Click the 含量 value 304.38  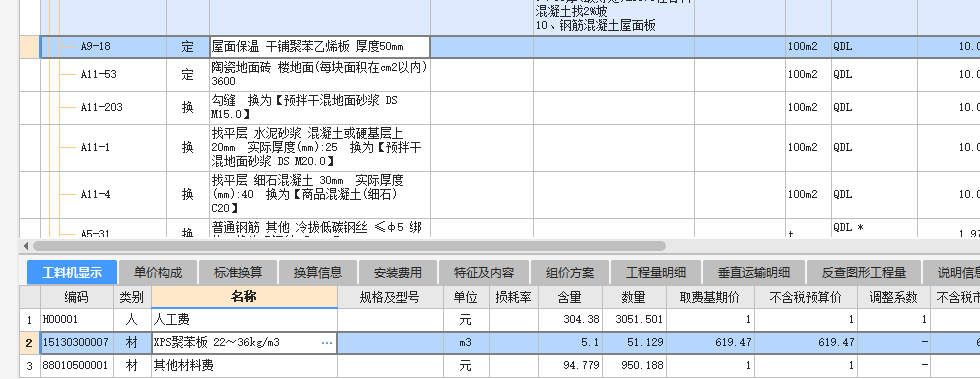(x=570, y=320)
